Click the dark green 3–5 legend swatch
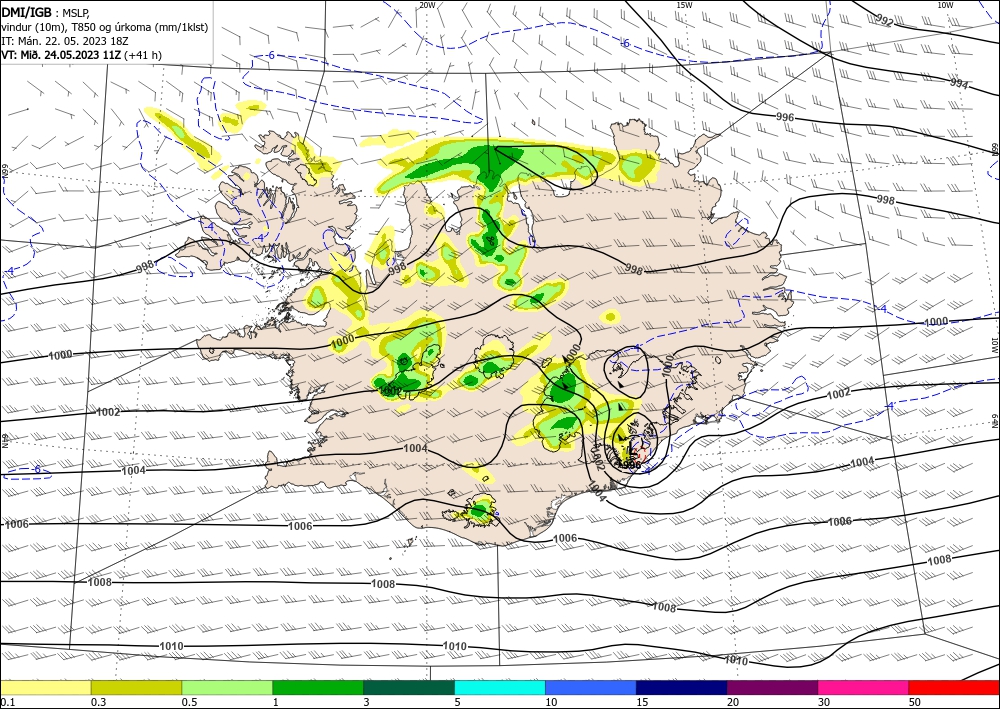The image size is (1000, 709). (x=409, y=687)
